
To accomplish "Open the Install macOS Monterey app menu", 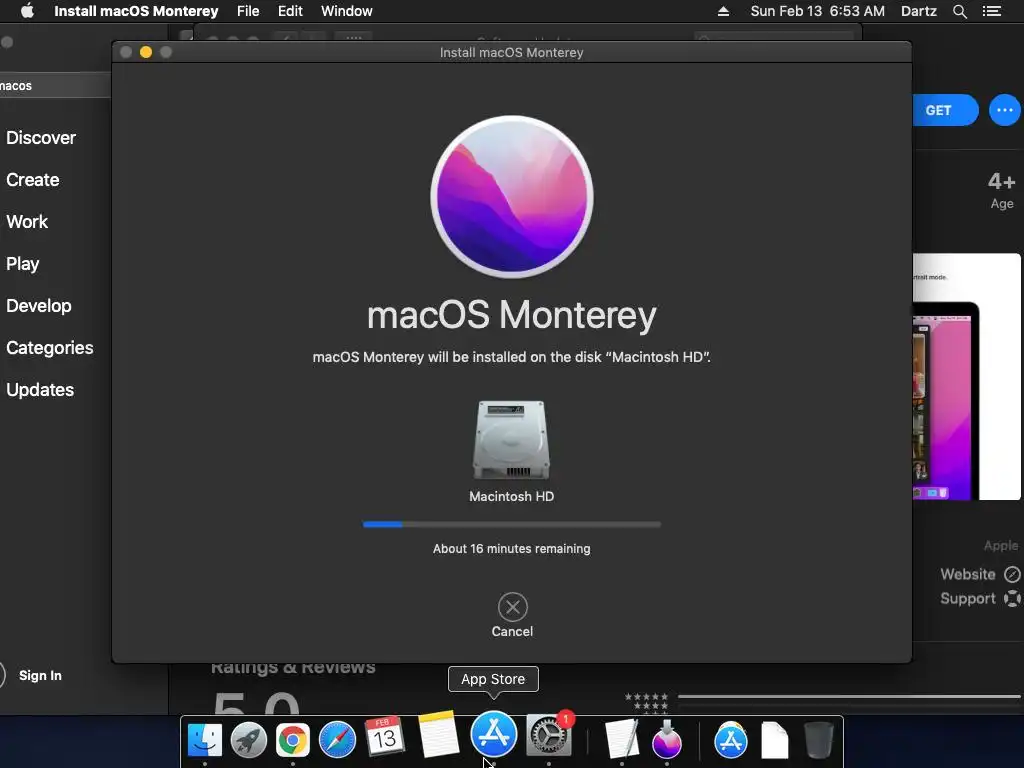I will [136, 11].
